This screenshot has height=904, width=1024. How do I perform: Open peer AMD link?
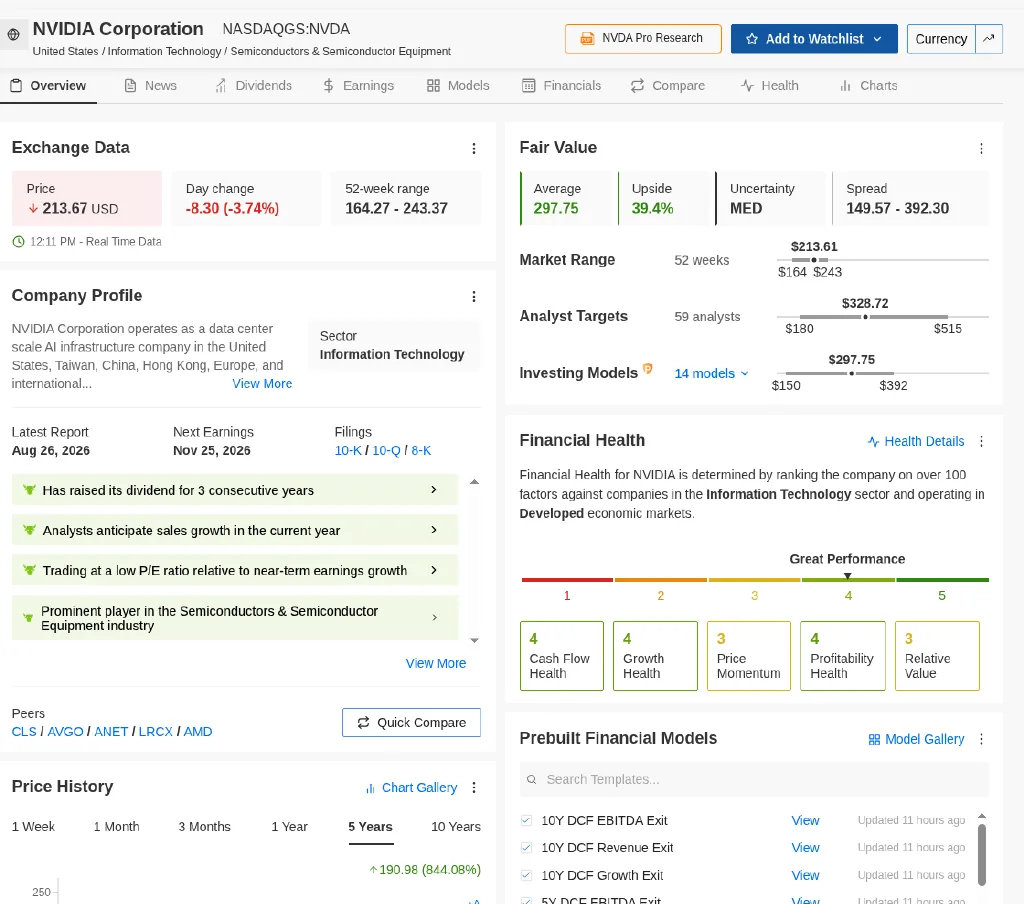coord(198,732)
